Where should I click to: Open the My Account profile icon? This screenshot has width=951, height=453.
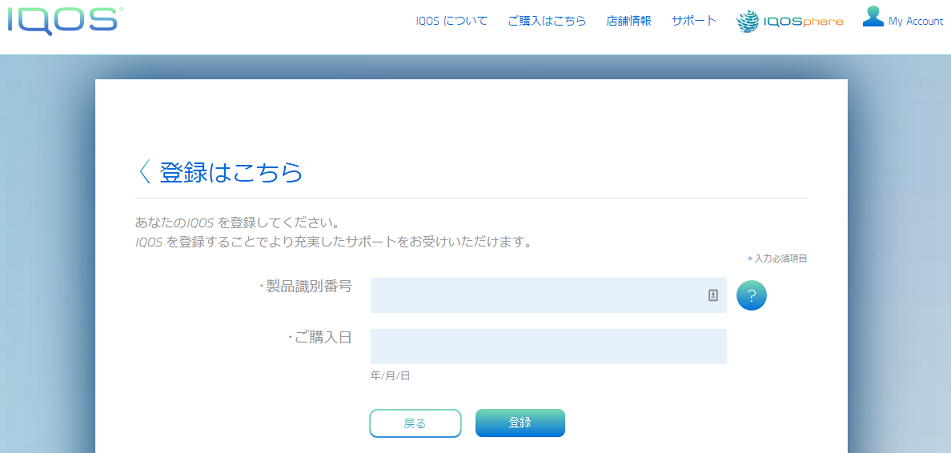873,16
